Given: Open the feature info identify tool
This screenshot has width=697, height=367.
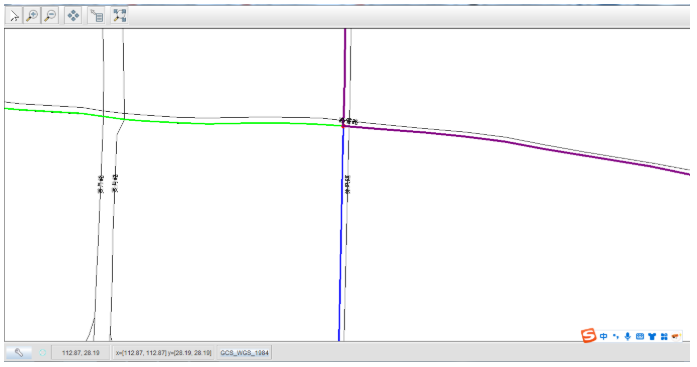Looking at the screenshot, I should [96, 16].
